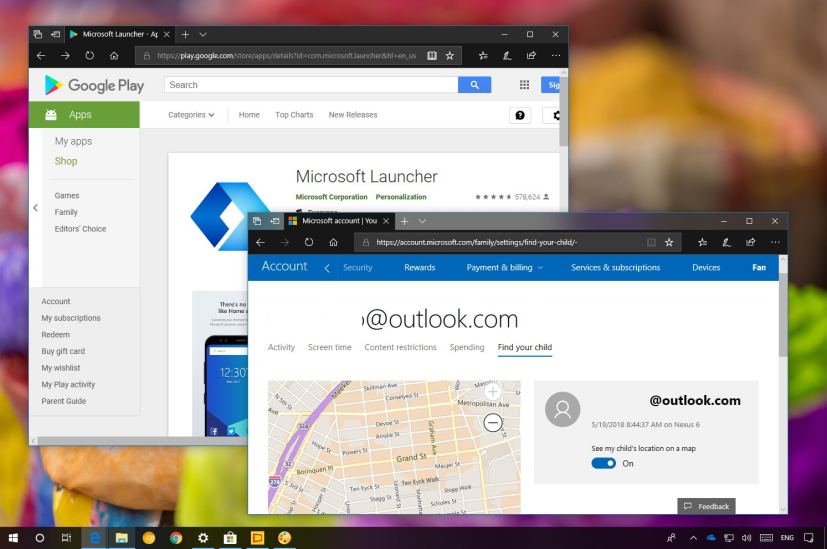Collapse the Google Play sidebar arrow
The width and height of the screenshot is (827, 549).
click(35, 208)
